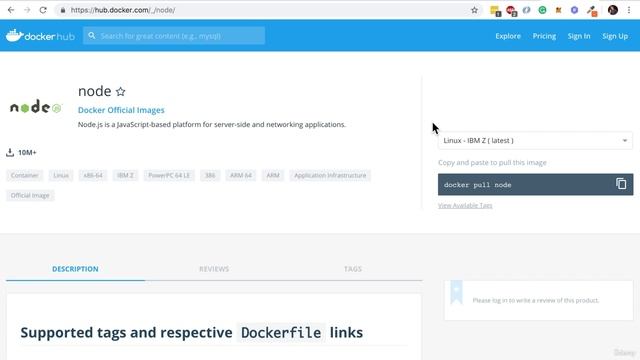Image resolution: width=640 pixels, height=360 pixels.
Task: Copy the docker pull node command
Action: tap(621, 184)
